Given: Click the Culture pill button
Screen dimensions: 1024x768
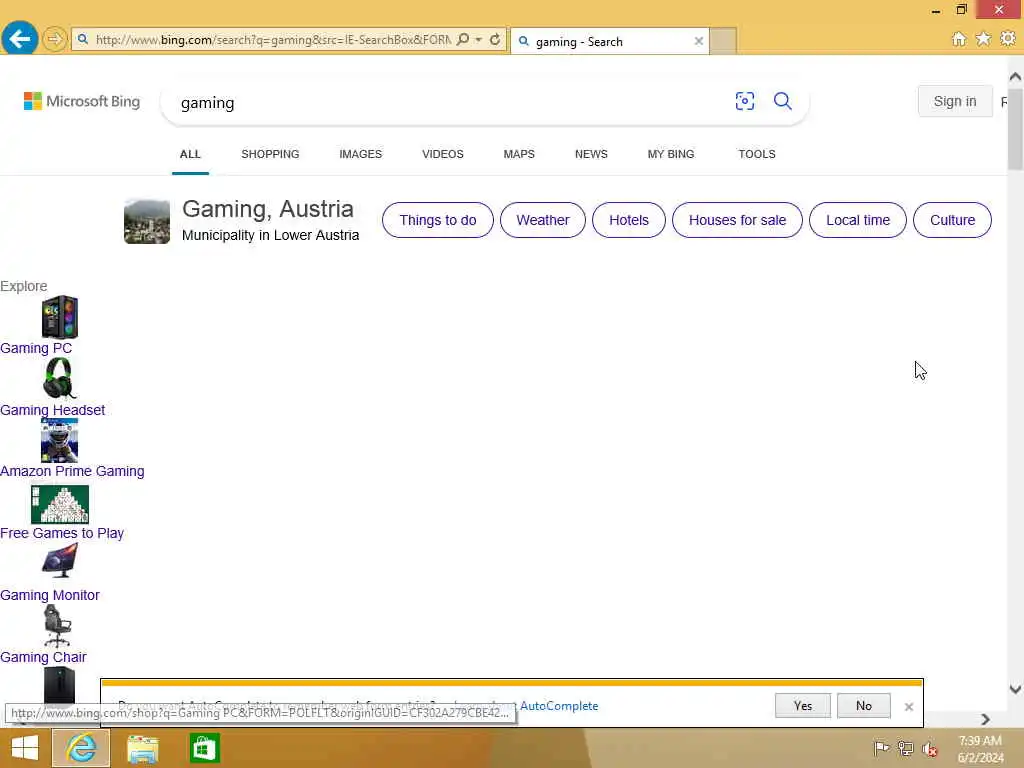Looking at the screenshot, I should pyautogui.click(x=952, y=220).
